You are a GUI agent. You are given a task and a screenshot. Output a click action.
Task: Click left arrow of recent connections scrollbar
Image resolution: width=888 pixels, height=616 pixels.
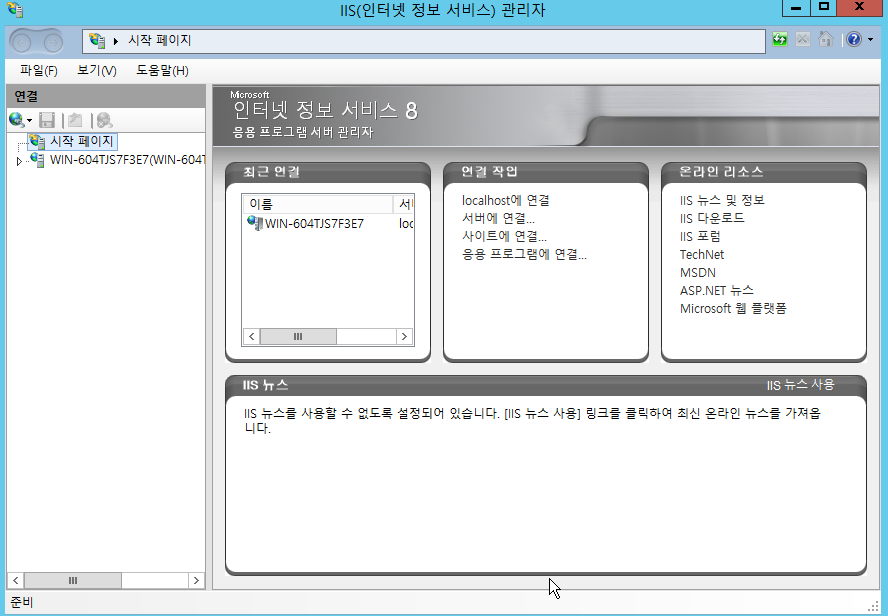coord(251,336)
